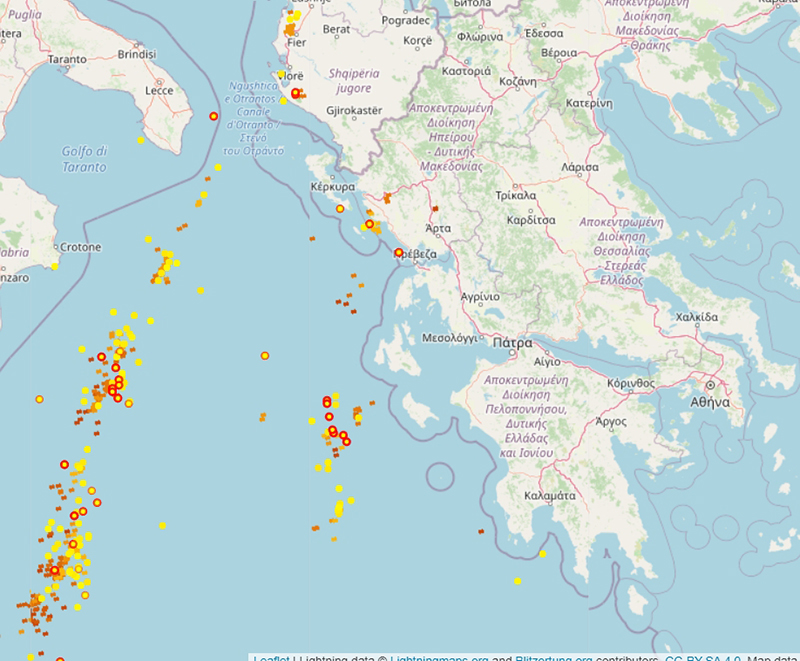
Task: Click the Pogradec town label
Action: (x=406, y=20)
